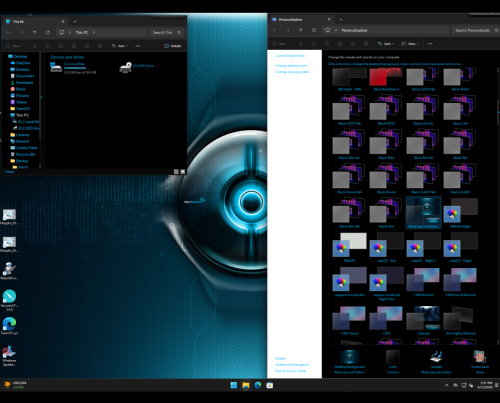Open the ellipsis menu in Personalization toolbar
The width and height of the screenshot is (500, 403).
[x=430, y=44]
